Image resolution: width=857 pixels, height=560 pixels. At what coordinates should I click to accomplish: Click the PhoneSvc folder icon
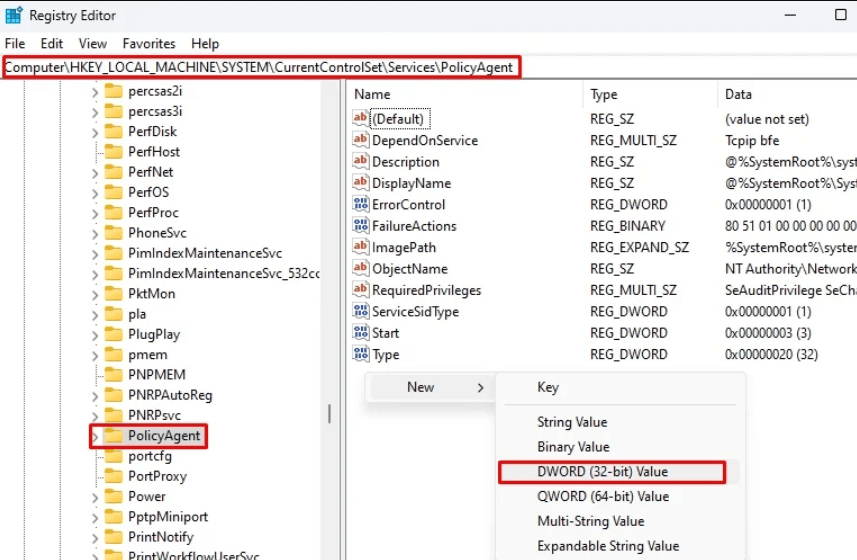point(113,233)
